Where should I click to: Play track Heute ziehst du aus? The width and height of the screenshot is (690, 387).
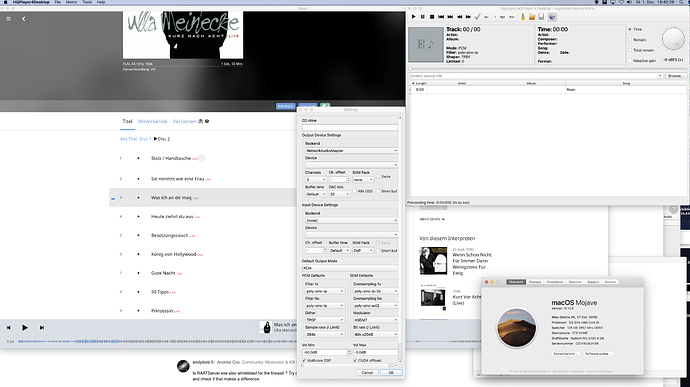pyautogui.click(x=138, y=217)
